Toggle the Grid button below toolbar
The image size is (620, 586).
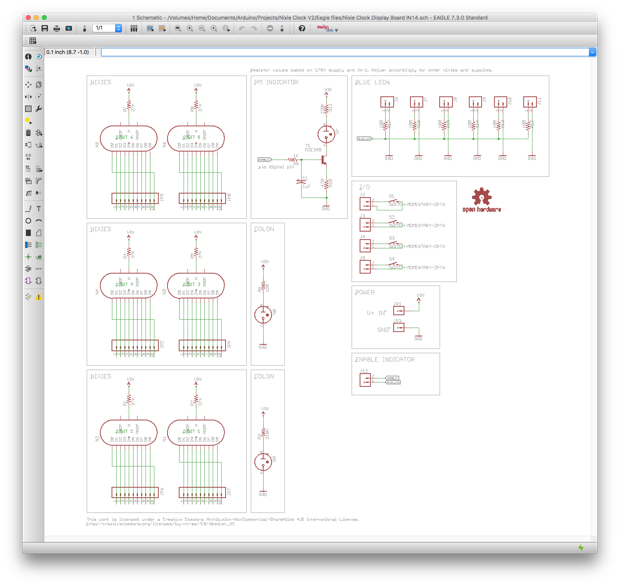tap(33, 40)
